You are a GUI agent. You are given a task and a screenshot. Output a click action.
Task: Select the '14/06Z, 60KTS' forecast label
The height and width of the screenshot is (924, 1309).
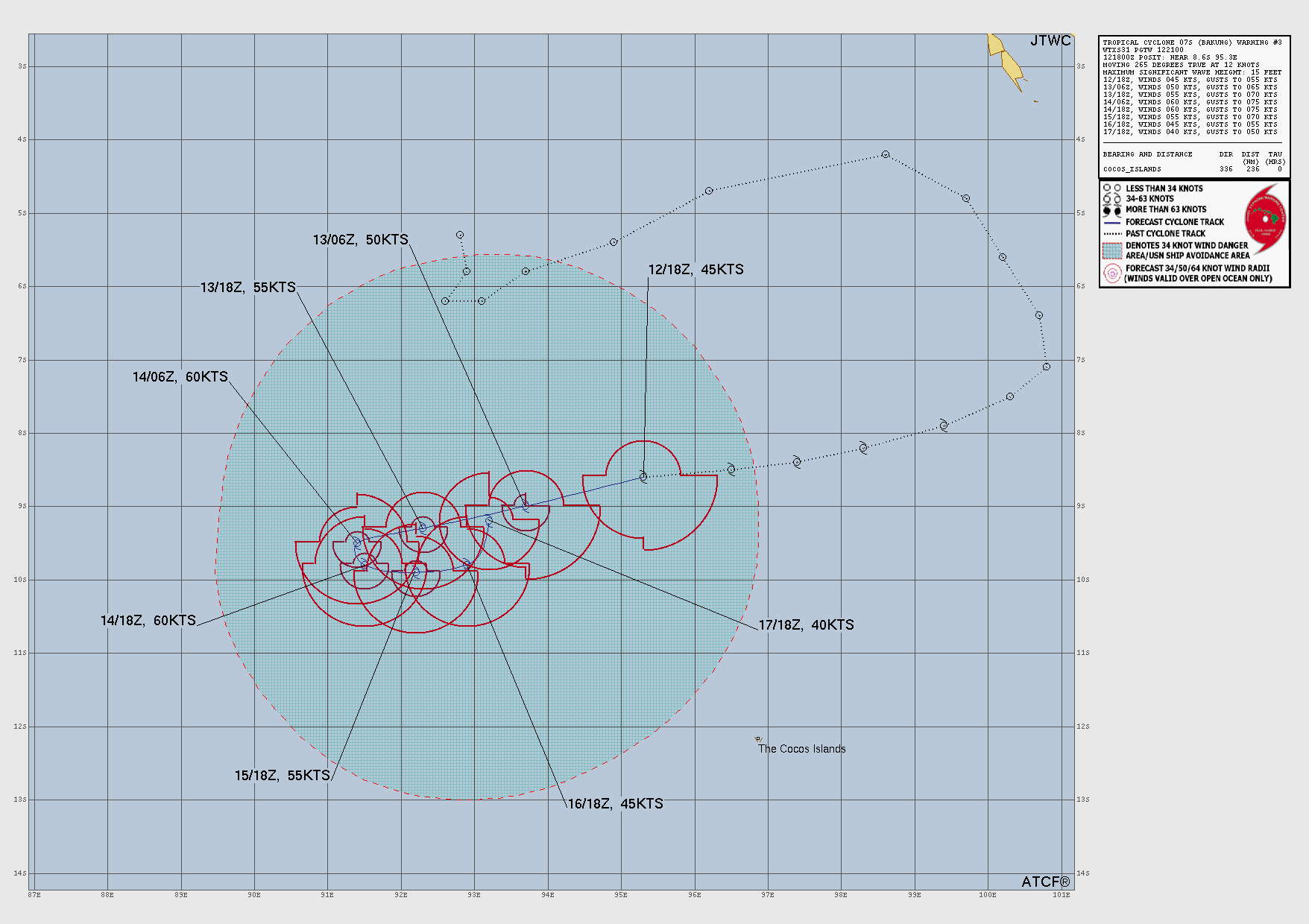pyautogui.click(x=180, y=377)
